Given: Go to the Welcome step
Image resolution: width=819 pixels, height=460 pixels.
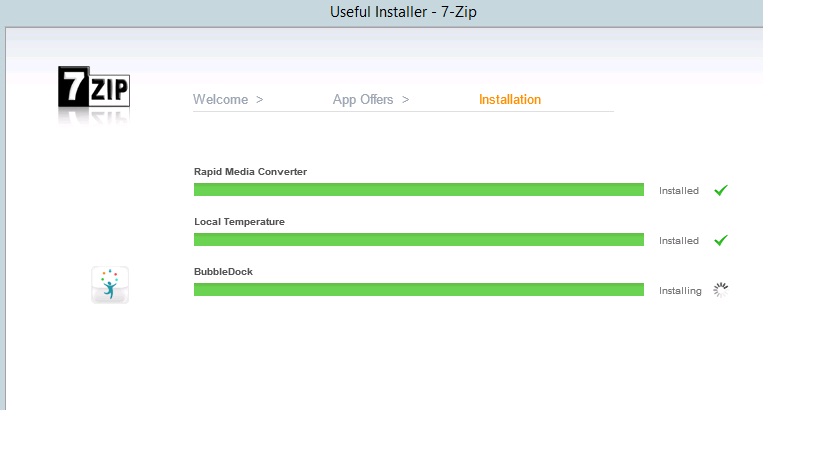Looking at the screenshot, I should [x=220, y=100].
